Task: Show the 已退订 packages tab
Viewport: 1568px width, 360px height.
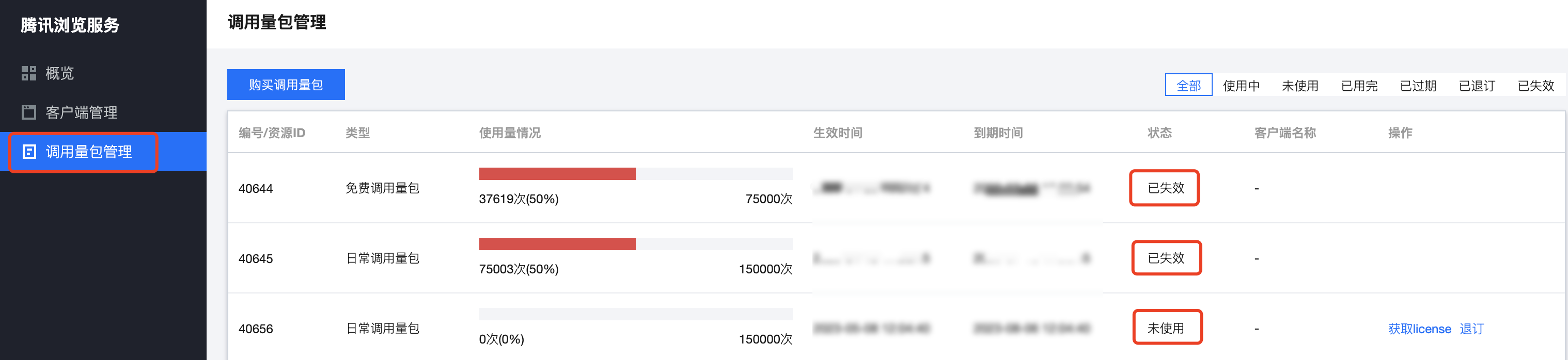Action: coord(1477,86)
